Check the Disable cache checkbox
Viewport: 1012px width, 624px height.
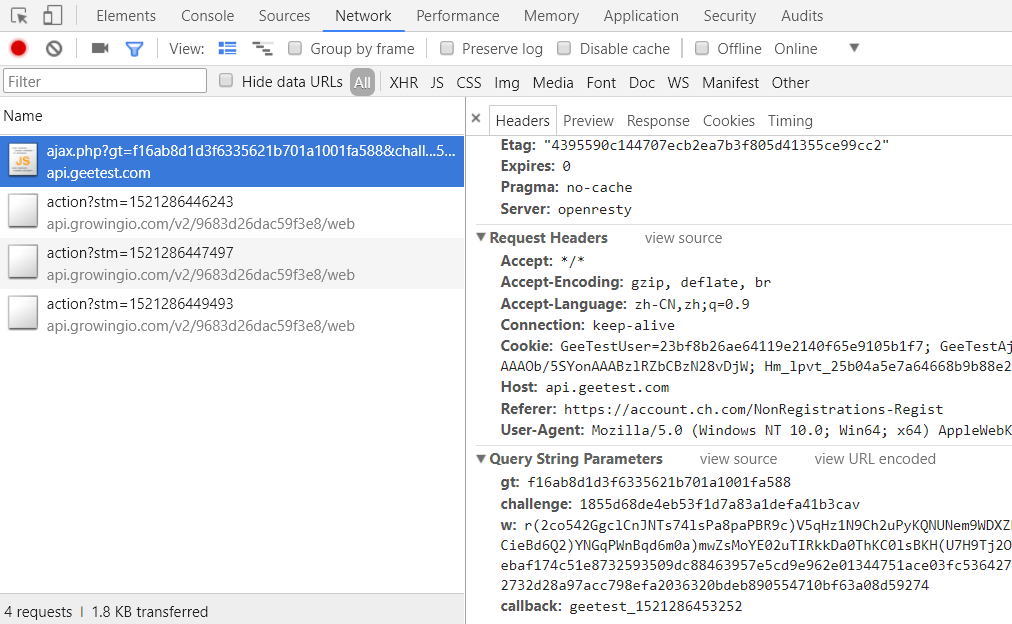[x=564, y=48]
